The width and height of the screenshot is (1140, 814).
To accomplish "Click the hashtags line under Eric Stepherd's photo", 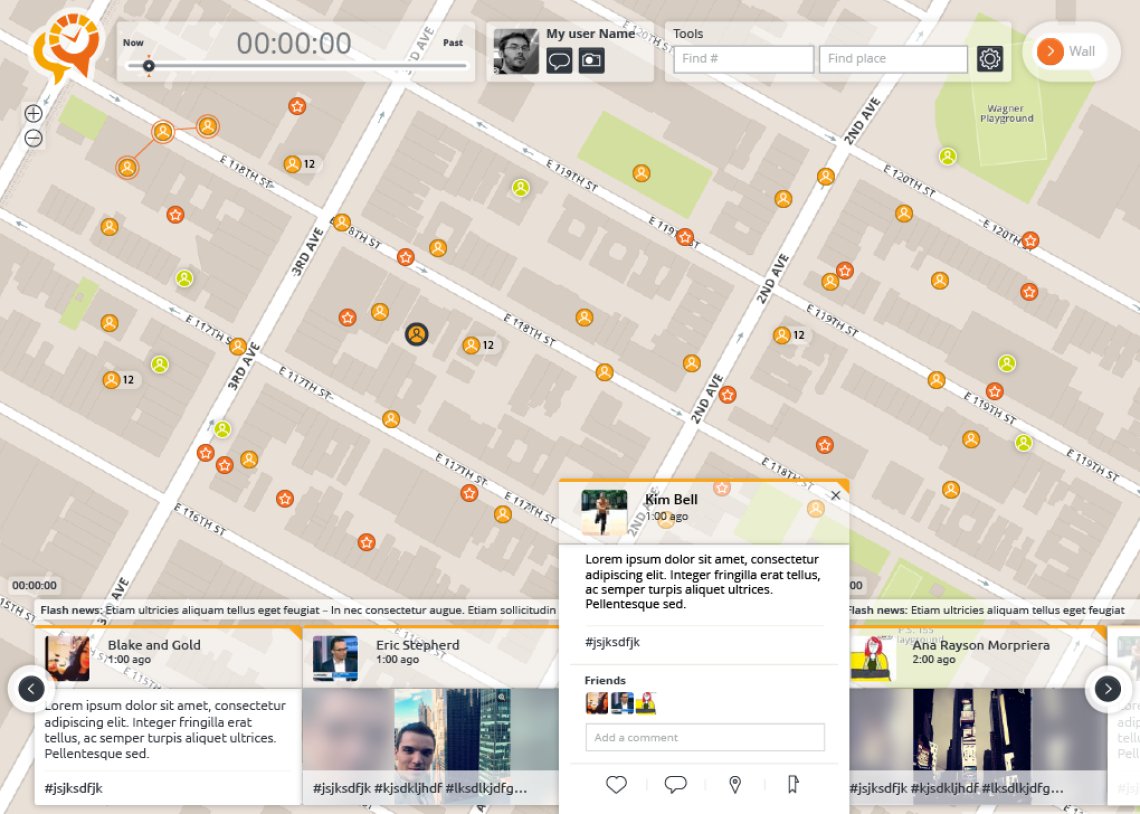I will click(x=420, y=788).
